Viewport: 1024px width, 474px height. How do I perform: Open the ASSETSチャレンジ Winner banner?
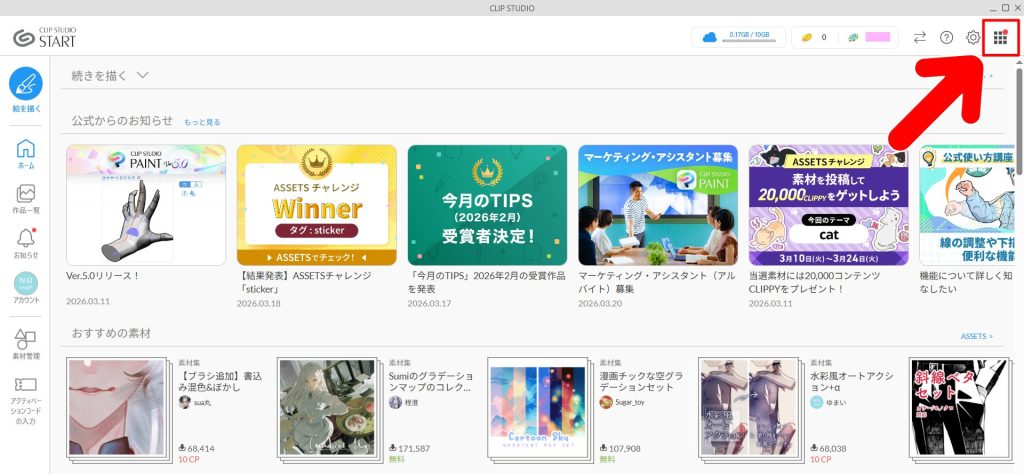317,205
